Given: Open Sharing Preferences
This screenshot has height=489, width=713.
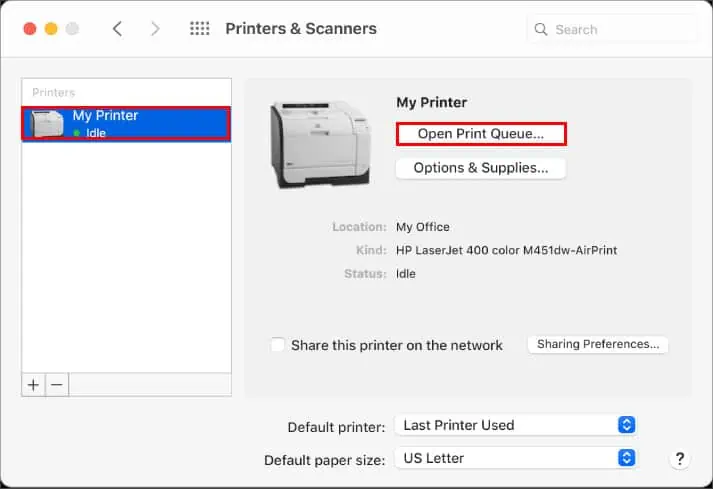Looking at the screenshot, I should tap(598, 345).
